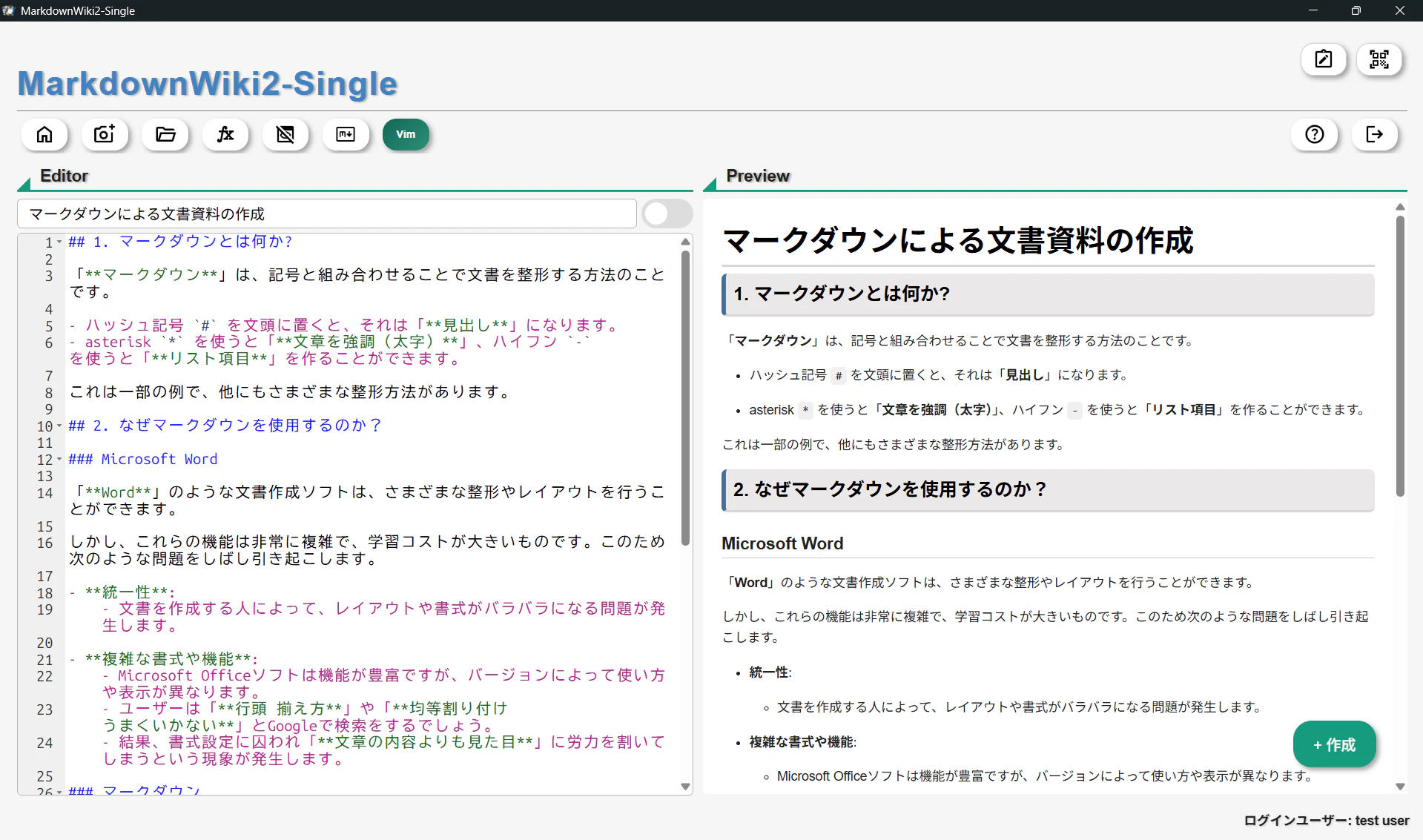The height and width of the screenshot is (840, 1423).
Task: Click editor line '### Microsoft Word'
Action: click(143, 459)
